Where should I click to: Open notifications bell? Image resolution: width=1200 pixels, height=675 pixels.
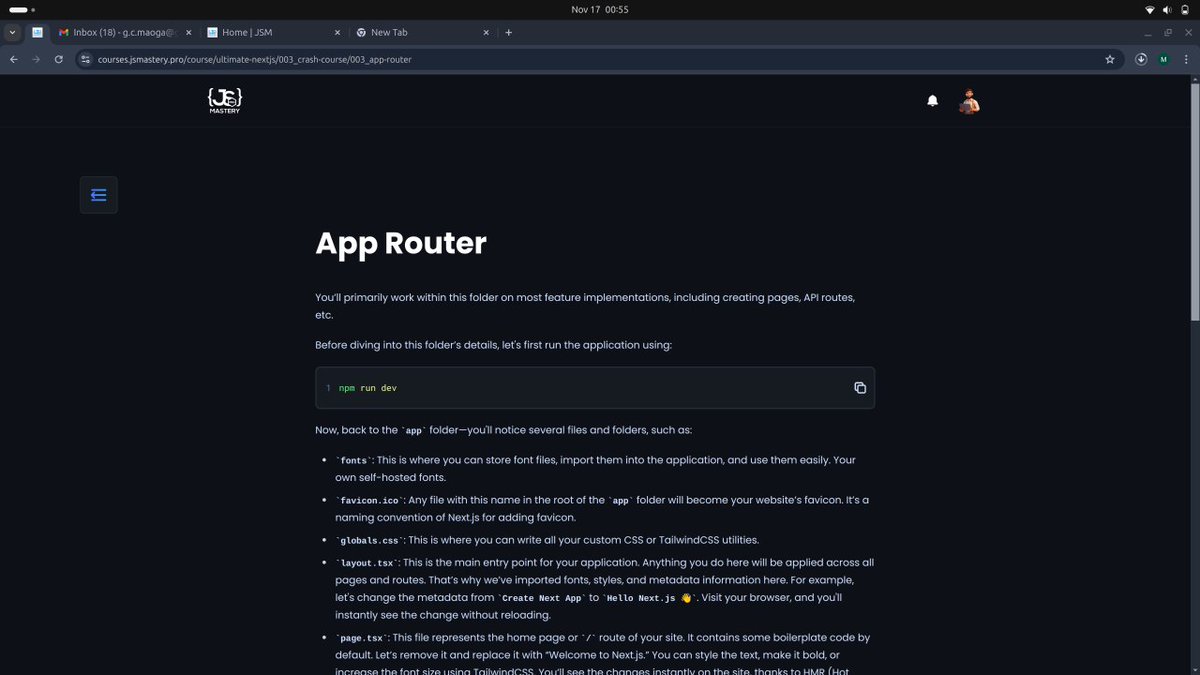coord(932,101)
